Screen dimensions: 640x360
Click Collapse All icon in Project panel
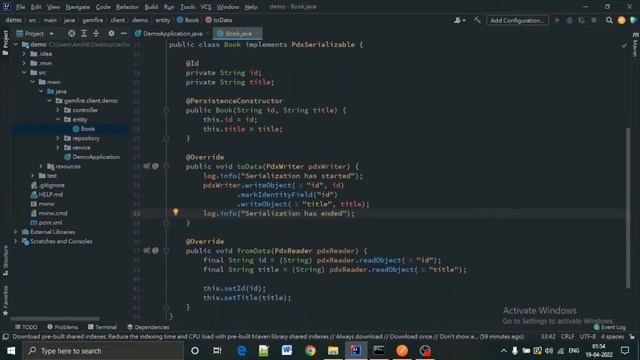click(96, 33)
